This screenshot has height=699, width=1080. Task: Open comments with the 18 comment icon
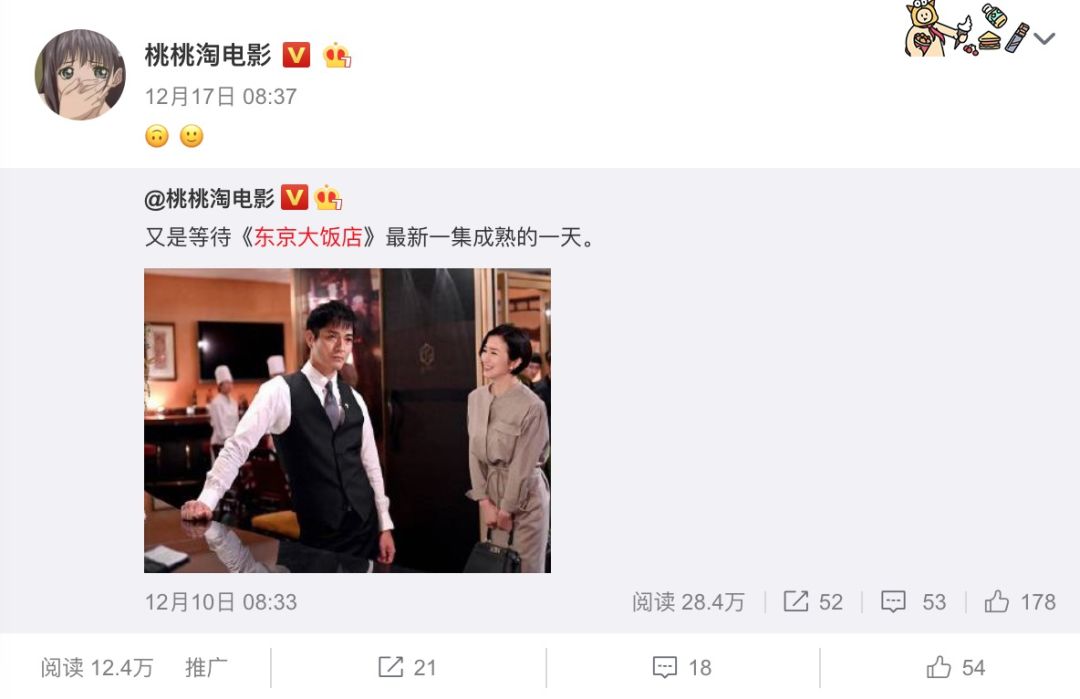pyautogui.click(x=665, y=667)
